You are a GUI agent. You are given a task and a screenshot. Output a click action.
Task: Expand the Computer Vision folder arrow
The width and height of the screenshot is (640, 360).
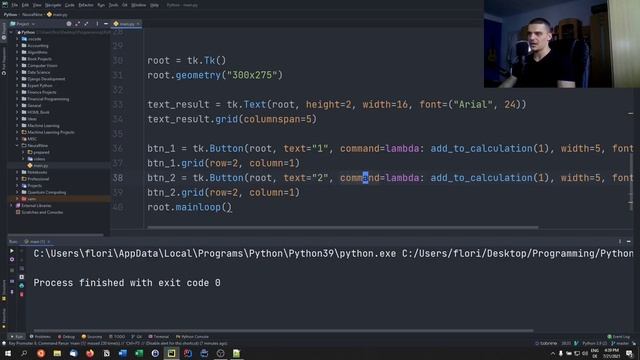(18, 66)
